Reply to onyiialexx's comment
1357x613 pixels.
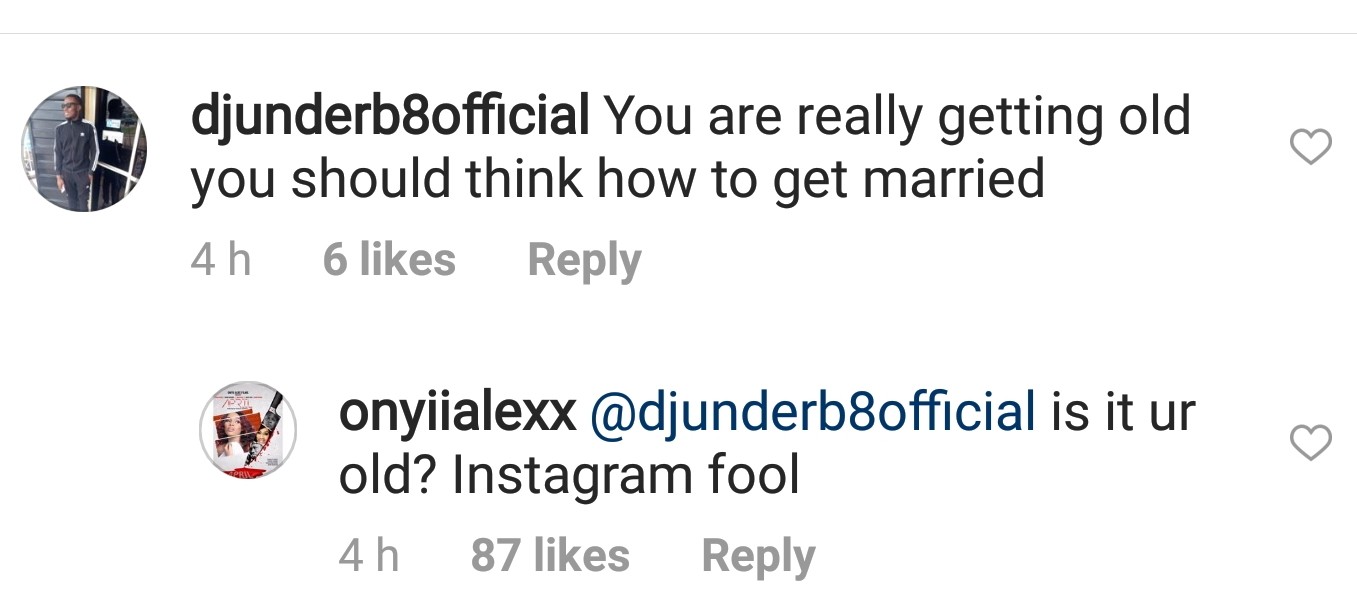pos(757,553)
